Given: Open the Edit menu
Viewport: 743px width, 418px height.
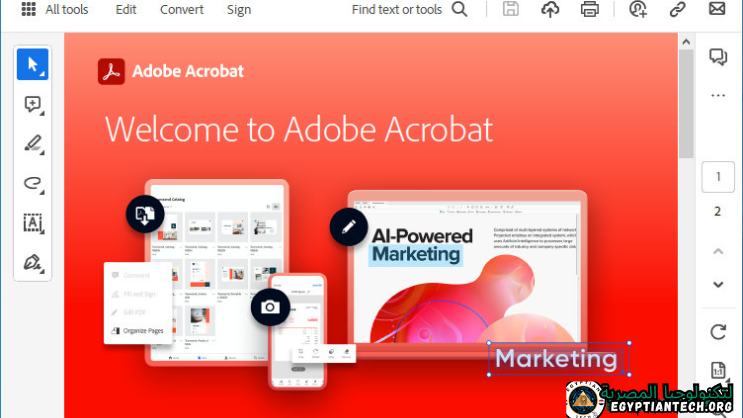Looking at the screenshot, I should (x=126, y=10).
